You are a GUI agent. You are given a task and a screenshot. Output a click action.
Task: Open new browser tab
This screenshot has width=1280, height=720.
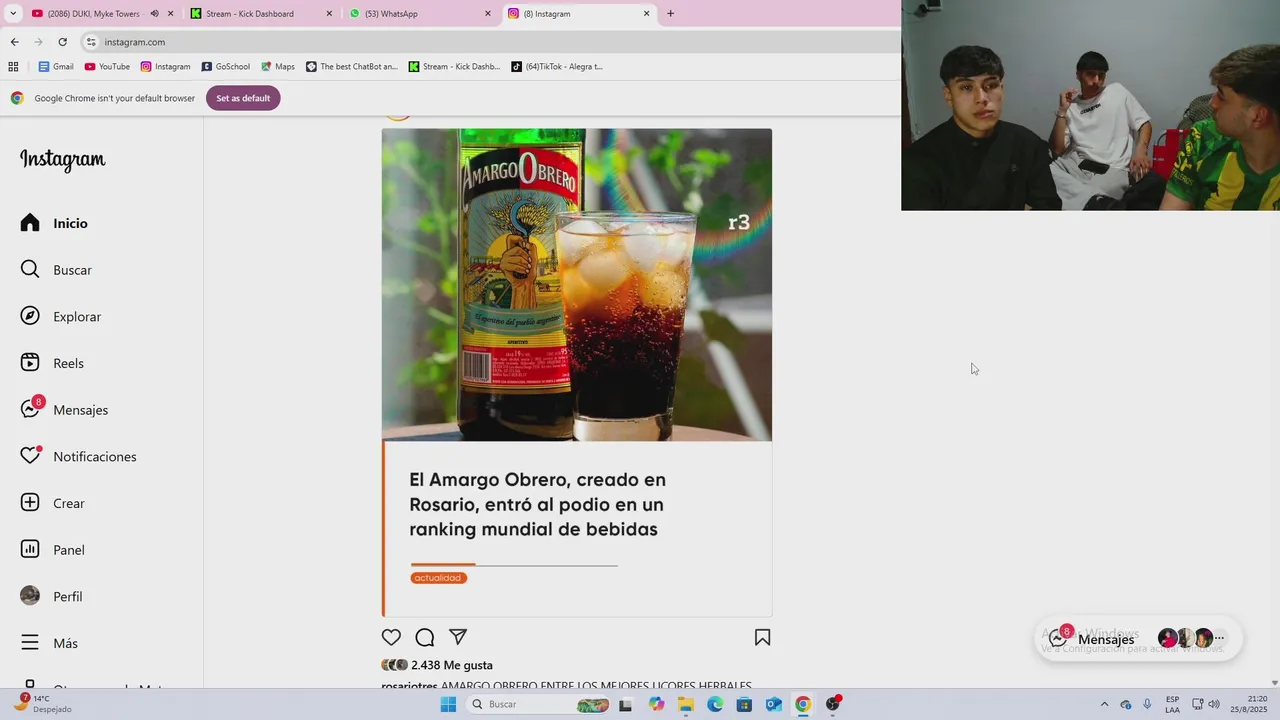pyautogui.click(x=670, y=14)
